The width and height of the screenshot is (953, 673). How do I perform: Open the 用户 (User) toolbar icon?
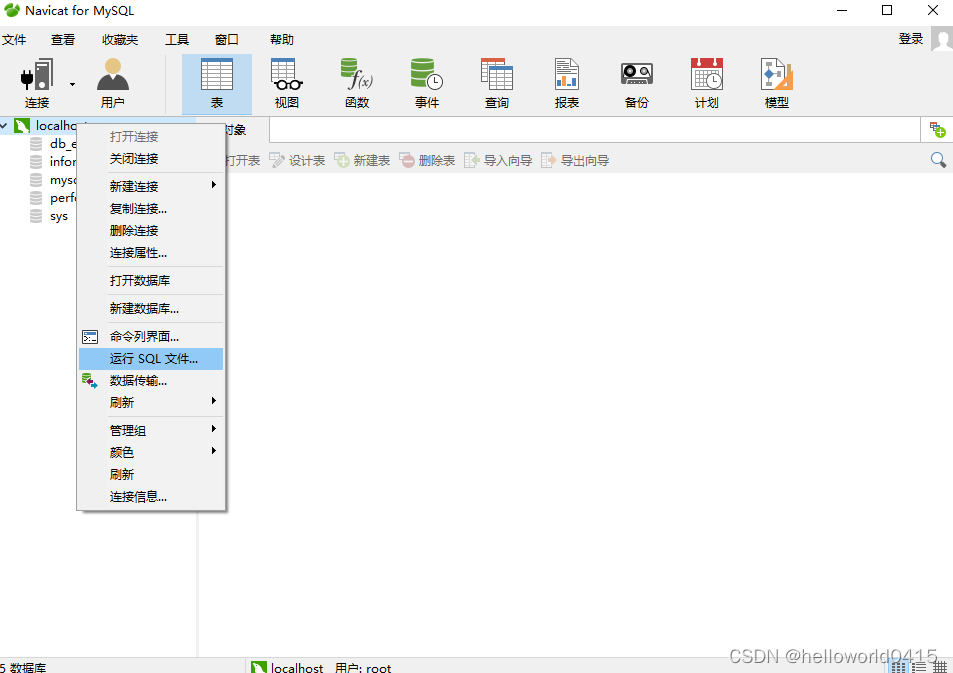112,83
